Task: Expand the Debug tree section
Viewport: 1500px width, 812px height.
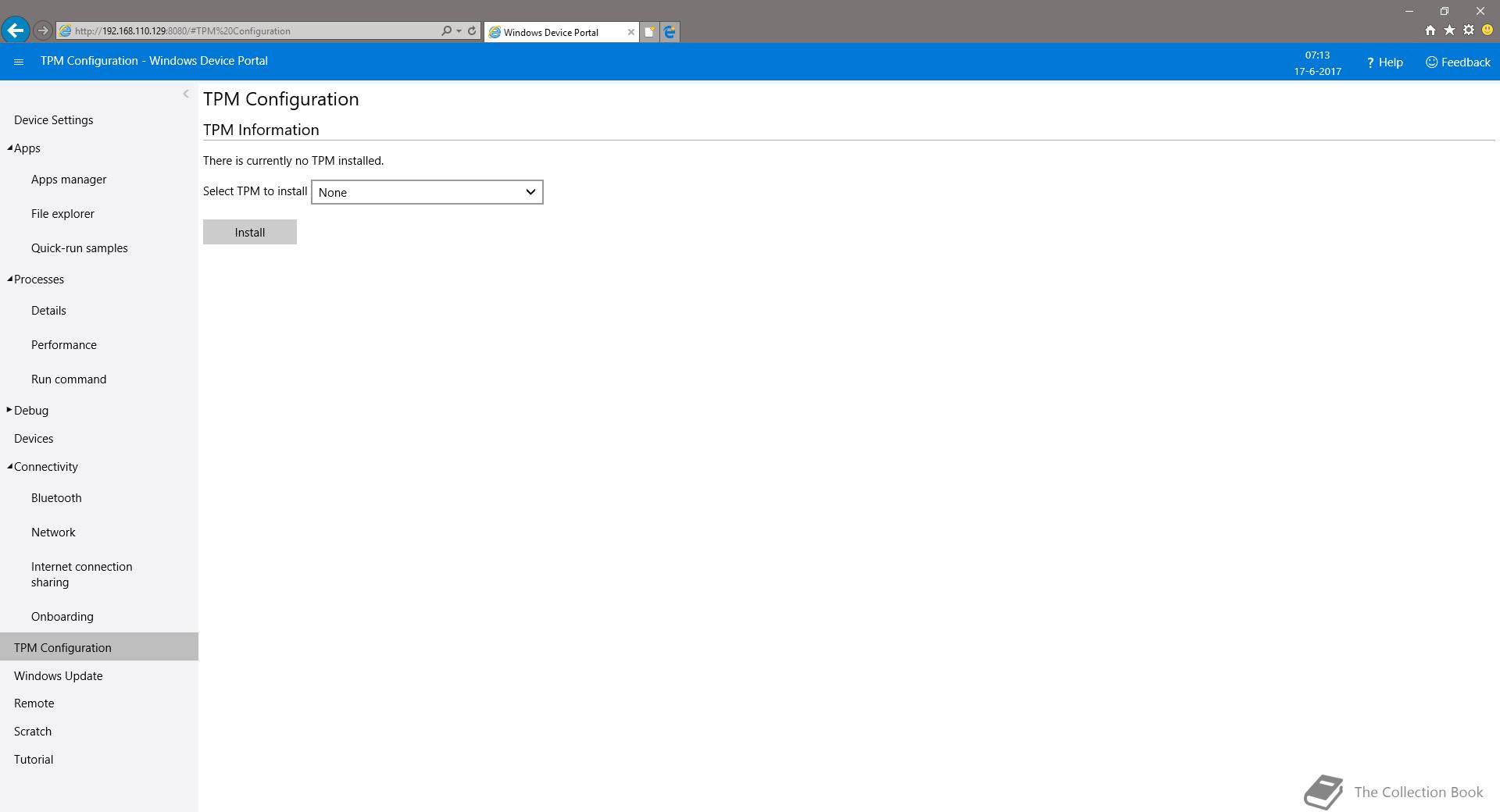Action: (x=9, y=410)
